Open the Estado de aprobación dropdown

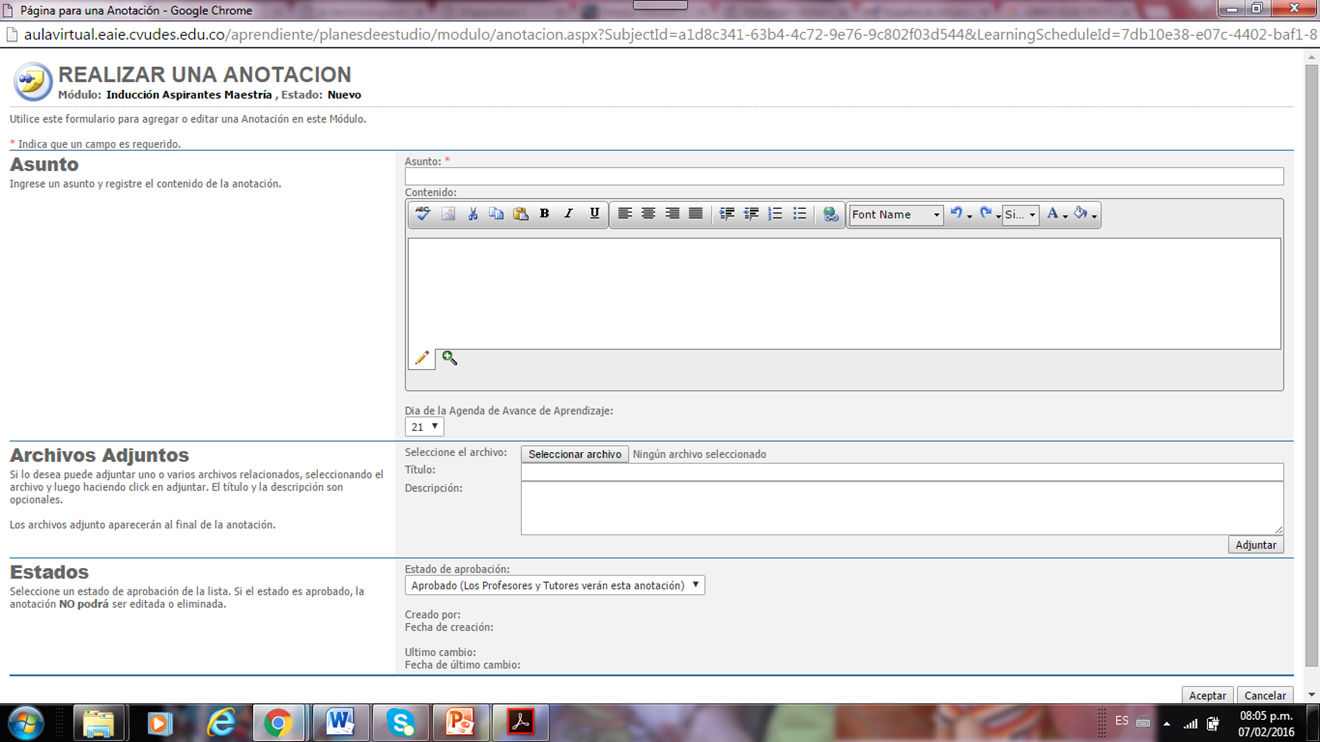pos(555,586)
